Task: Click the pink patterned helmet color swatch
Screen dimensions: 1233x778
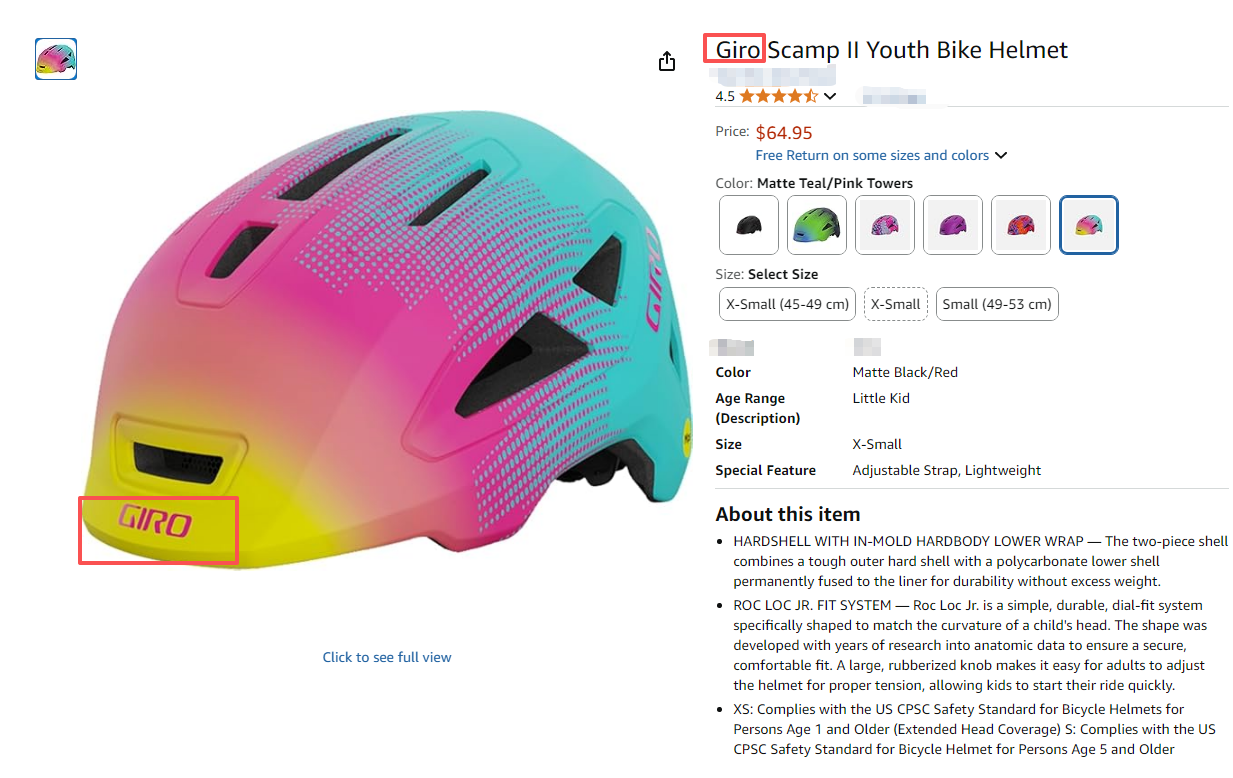Action: click(885, 225)
